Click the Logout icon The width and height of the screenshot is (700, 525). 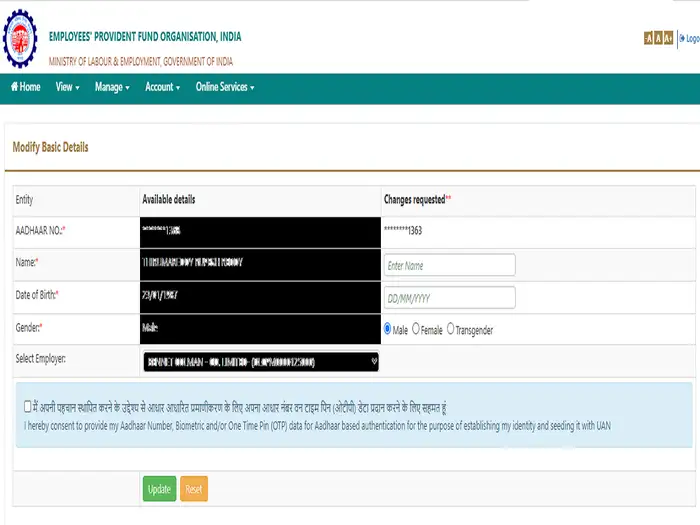coord(689,38)
